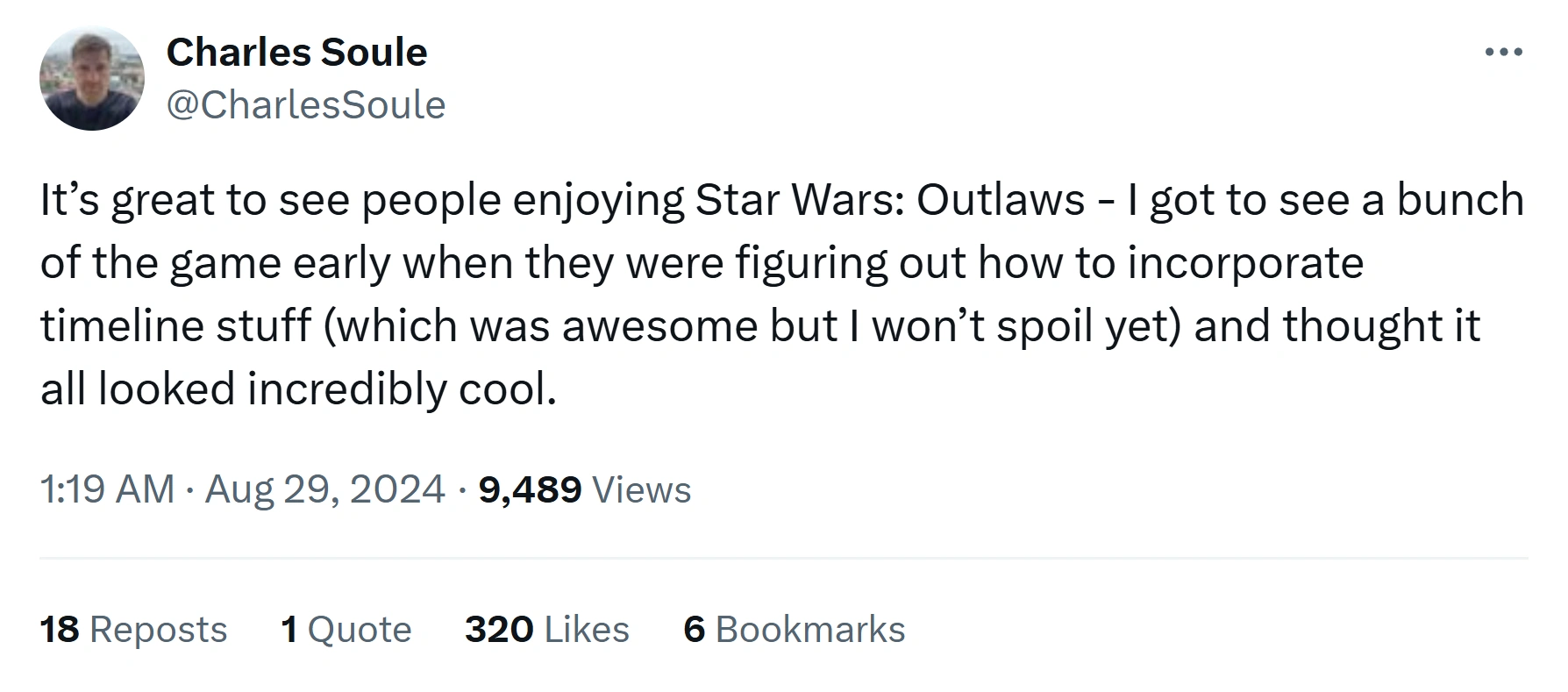The height and width of the screenshot is (692, 1568).
Task: Click the Charles Soule display name
Action: [x=296, y=53]
